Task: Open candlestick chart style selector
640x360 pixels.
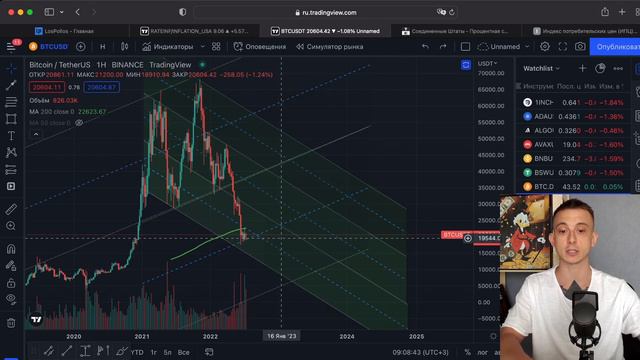Action: pos(124,47)
